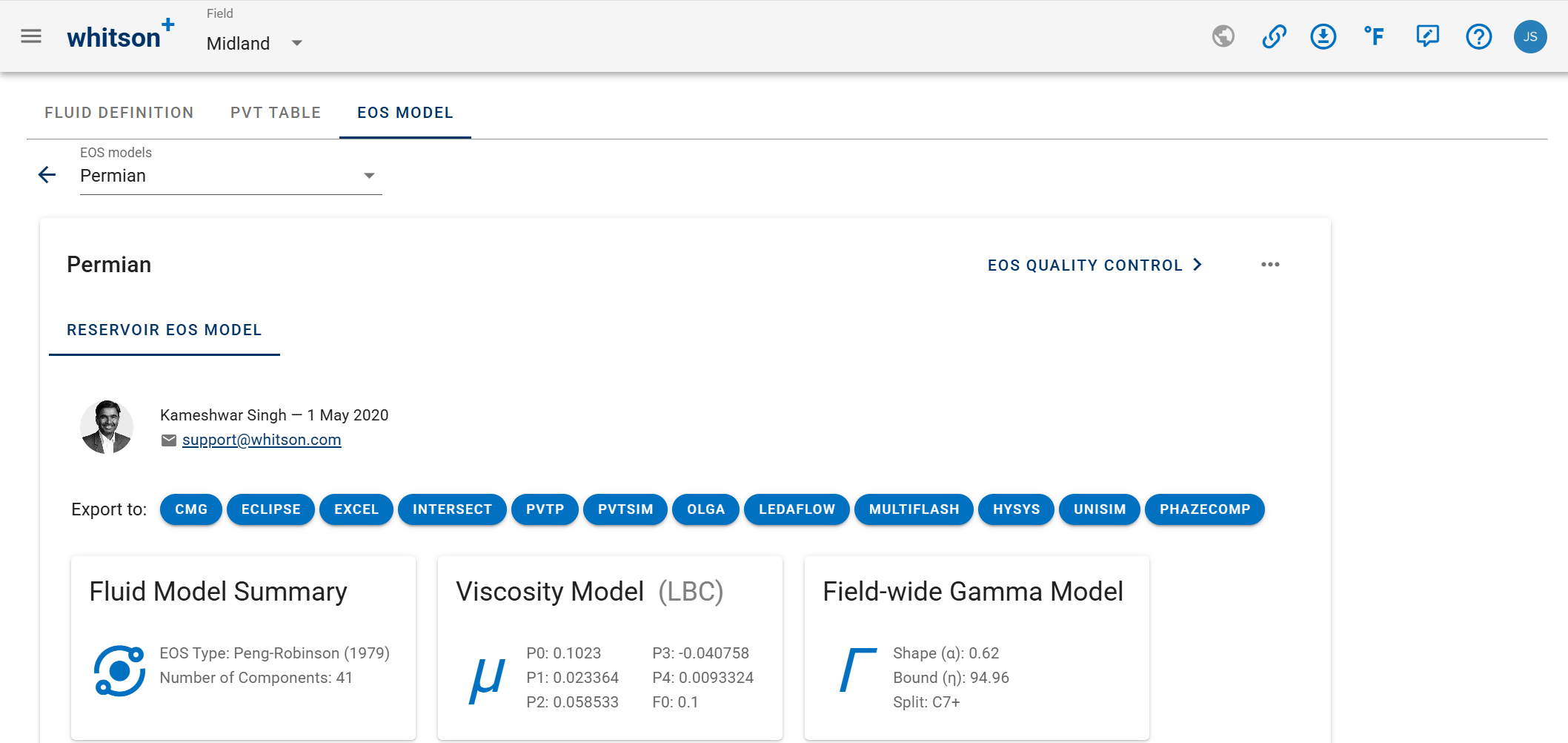The width and height of the screenshot is (1568, 743).
Task: Open EOS Quality Control
Action: point(1095,265)
